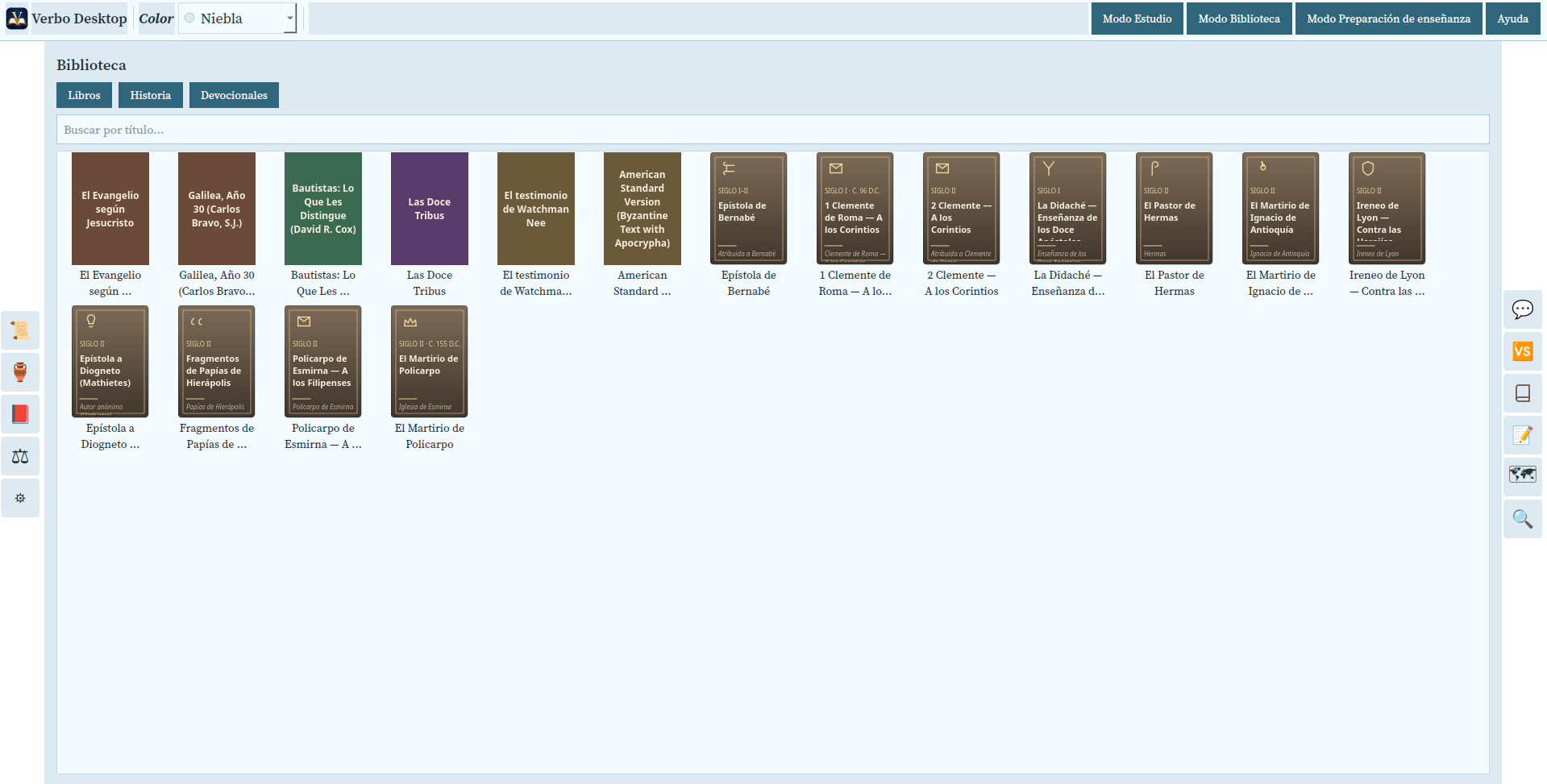This screenshot has width=1547, height=784.
Task: Click the balance scales sidebar icon
Action: click(x=20, y=456)
